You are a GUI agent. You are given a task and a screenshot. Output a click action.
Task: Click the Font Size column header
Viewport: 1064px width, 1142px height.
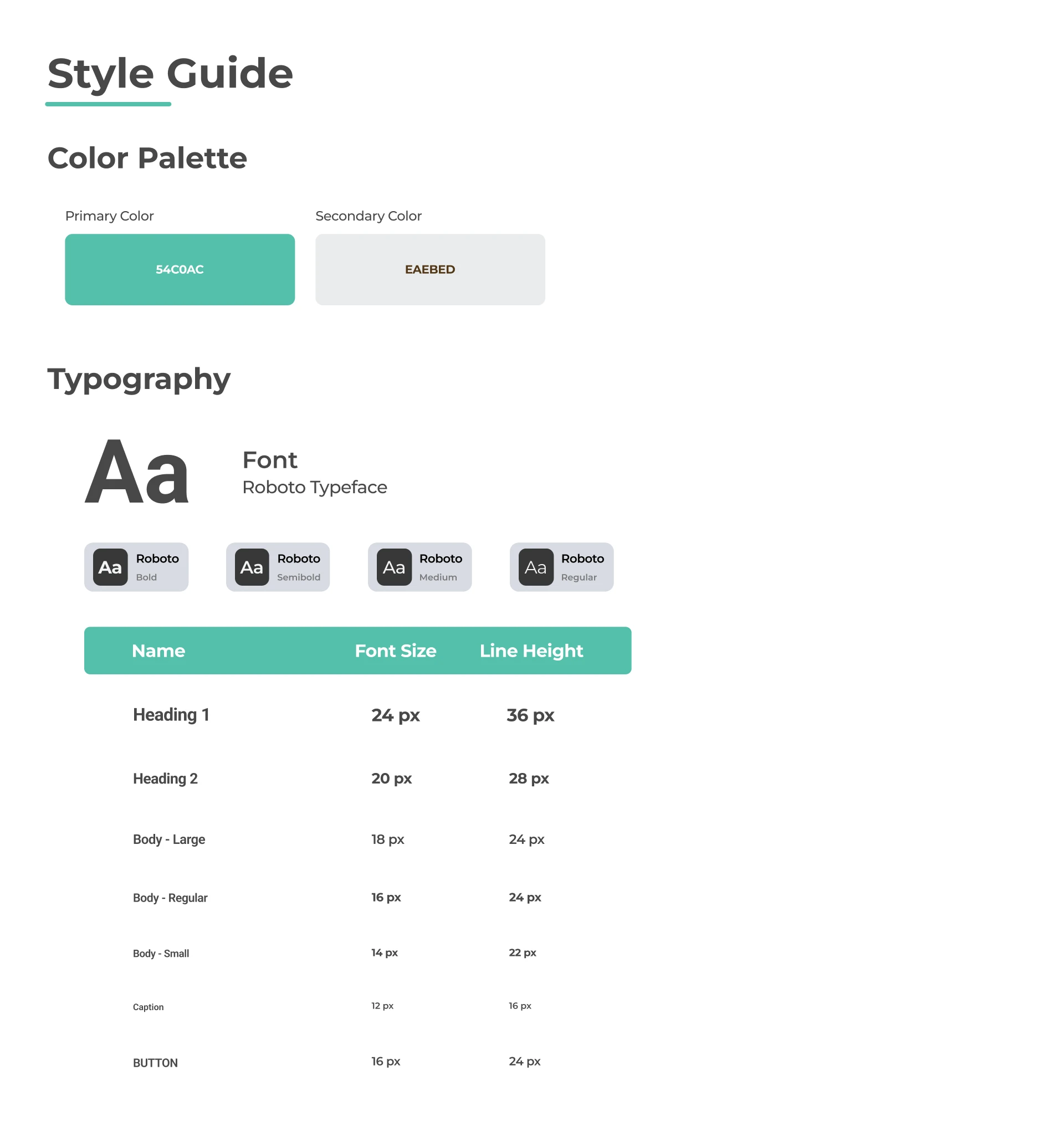pos(395,651)
